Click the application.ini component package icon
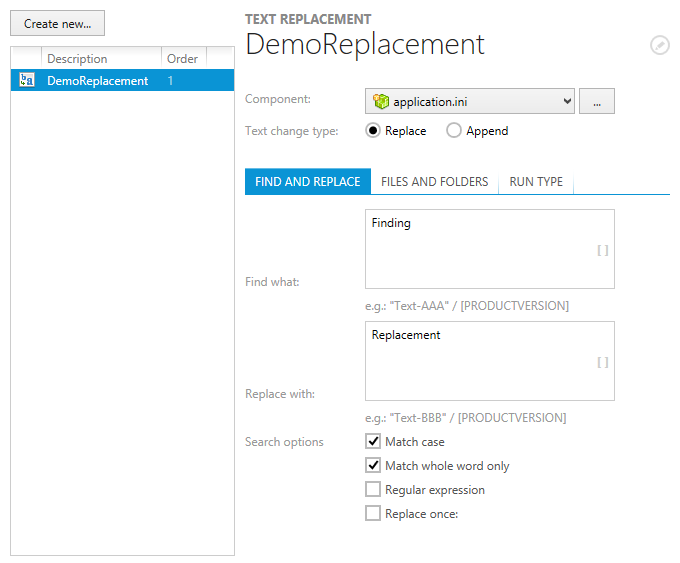This screenshot has height=563, width=680. click(x=380, y=101)
